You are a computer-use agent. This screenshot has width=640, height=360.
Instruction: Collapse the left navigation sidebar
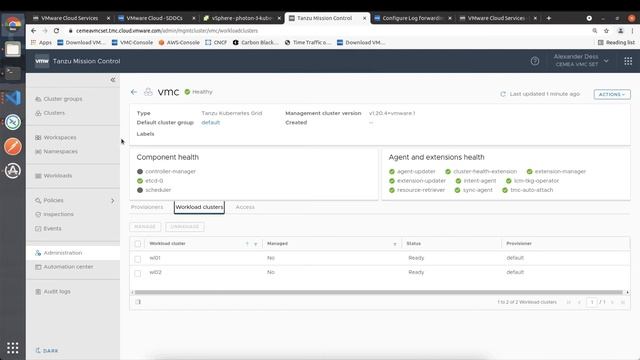click(x=113, y=80)
